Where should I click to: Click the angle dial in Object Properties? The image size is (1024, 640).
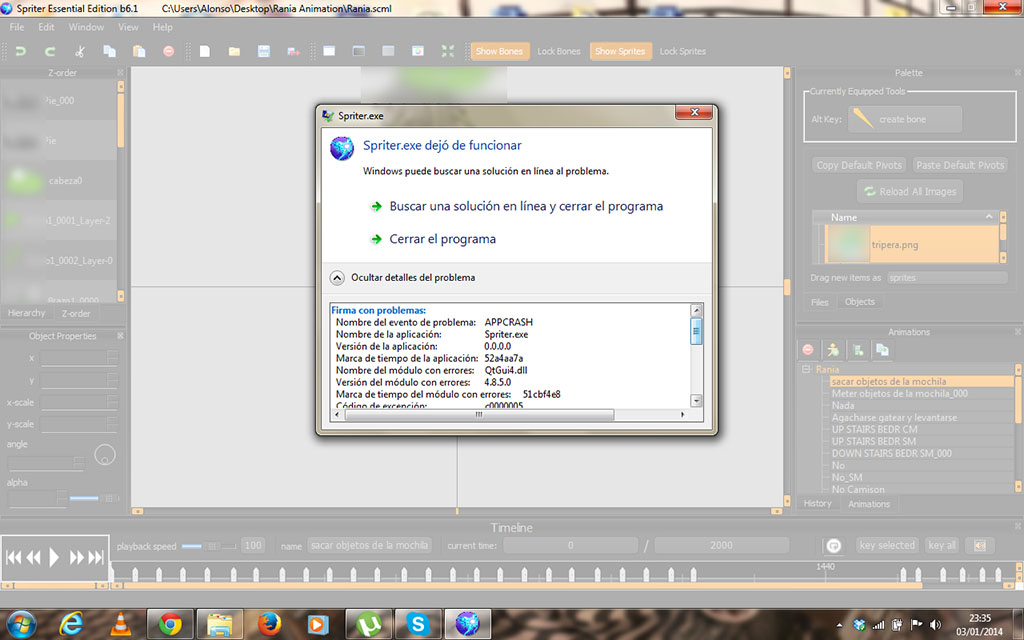click(104, 455)
